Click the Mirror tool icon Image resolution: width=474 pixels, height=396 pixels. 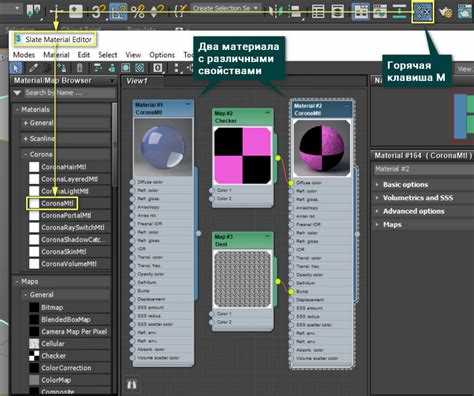tap(275, 12)
